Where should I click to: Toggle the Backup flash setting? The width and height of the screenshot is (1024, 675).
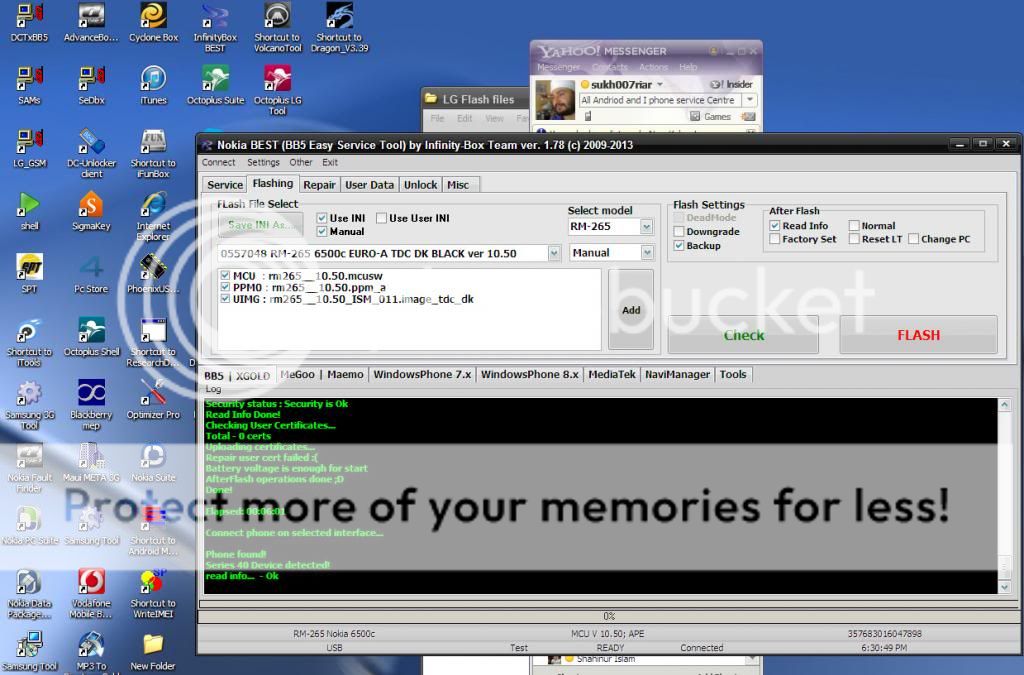click(679, 245)
